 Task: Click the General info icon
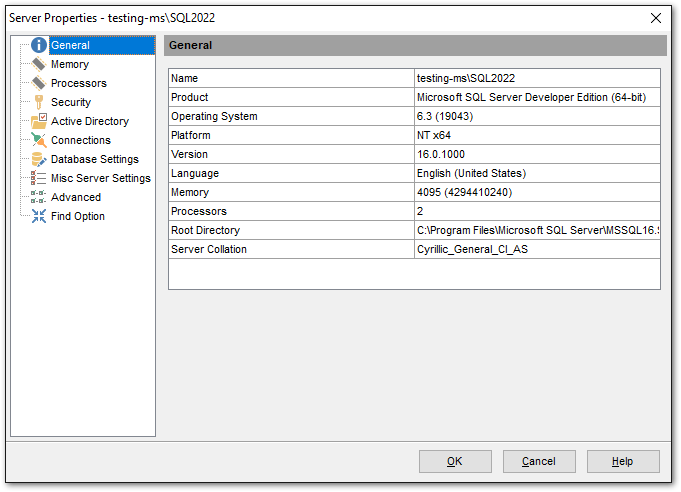click(x=39, y=45)
